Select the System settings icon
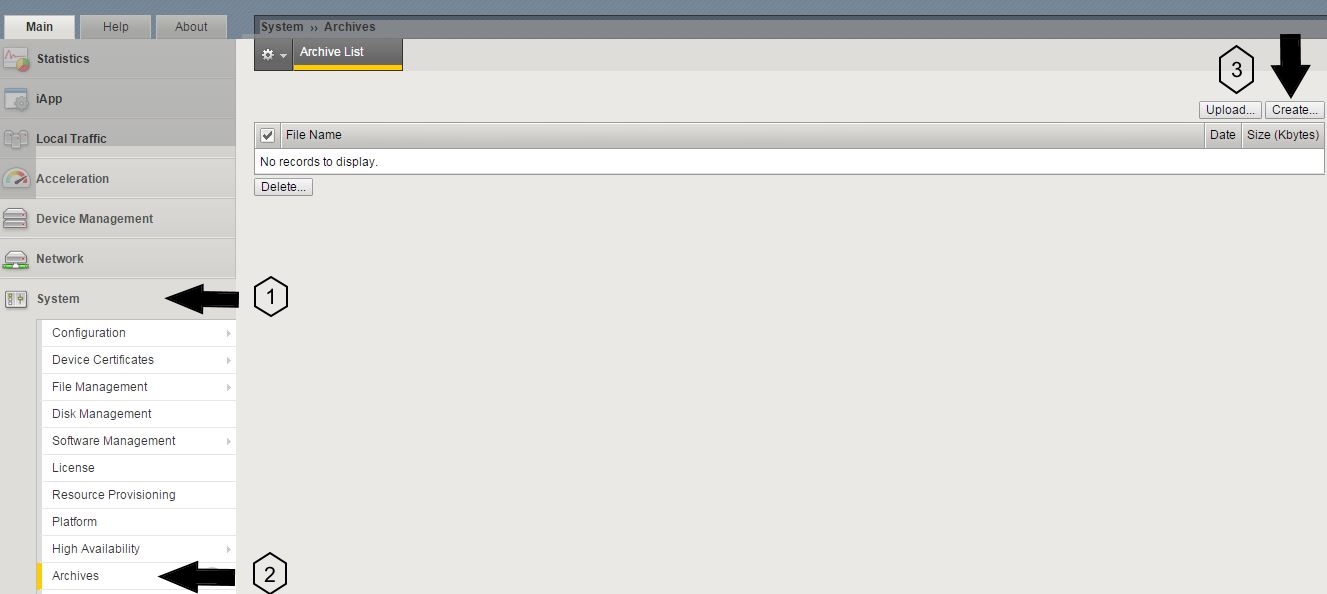Viewport: 1327px width, 594px height. 16,299
